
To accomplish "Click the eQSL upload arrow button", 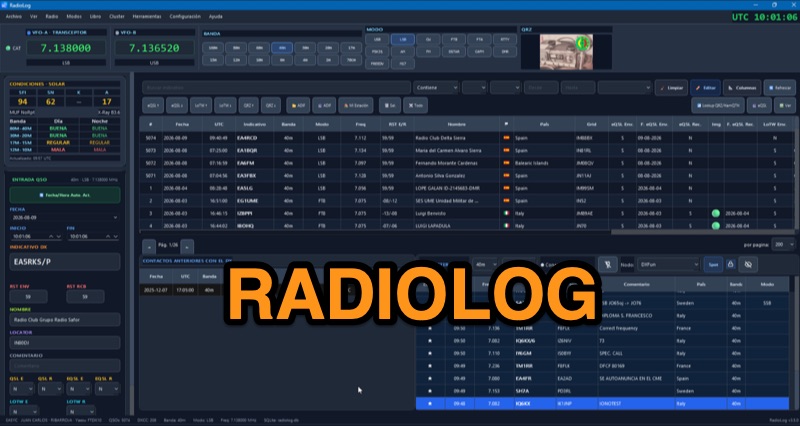I will 153,106.
